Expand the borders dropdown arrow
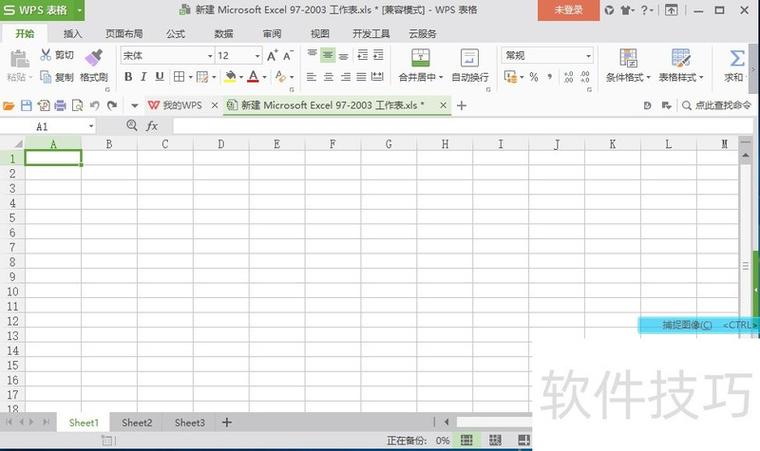Image resolution: width=760 pixels, height=451 pixels. click(x=190, y=77)
